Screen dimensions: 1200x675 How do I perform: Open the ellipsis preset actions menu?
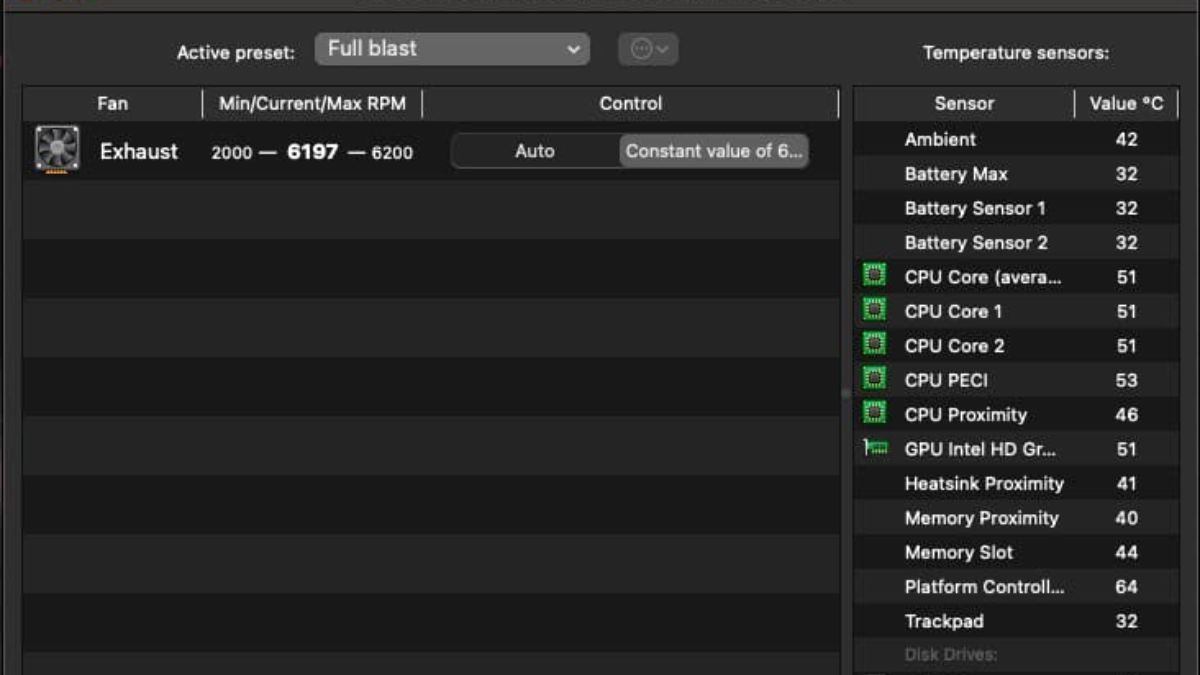648,49
